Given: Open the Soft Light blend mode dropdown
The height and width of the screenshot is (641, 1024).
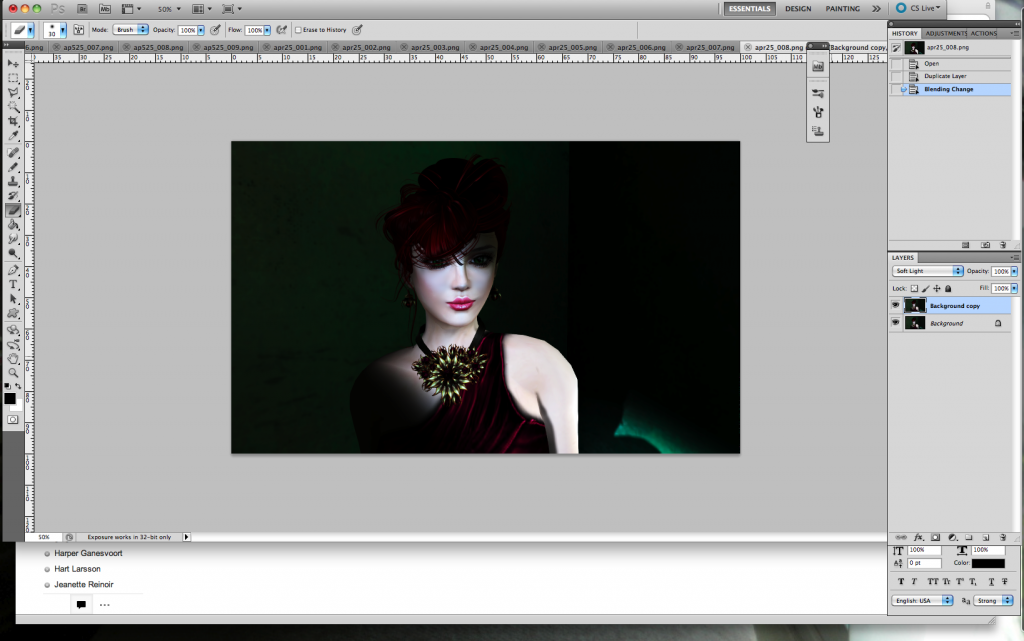Looking at the screenshot, I should click(927, 271).
